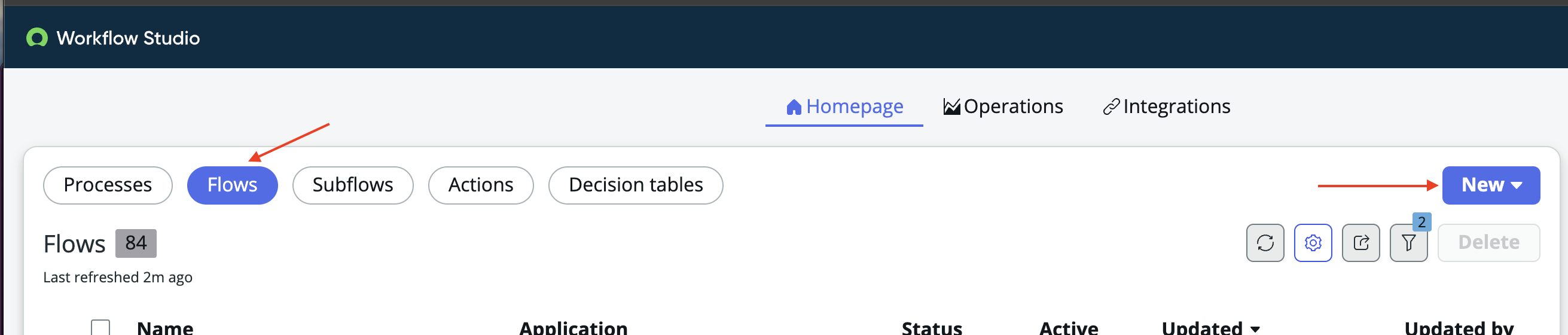Click the Operations chart icon
The height and width of the screenshot is (335, 1568).
coord(951,106)
